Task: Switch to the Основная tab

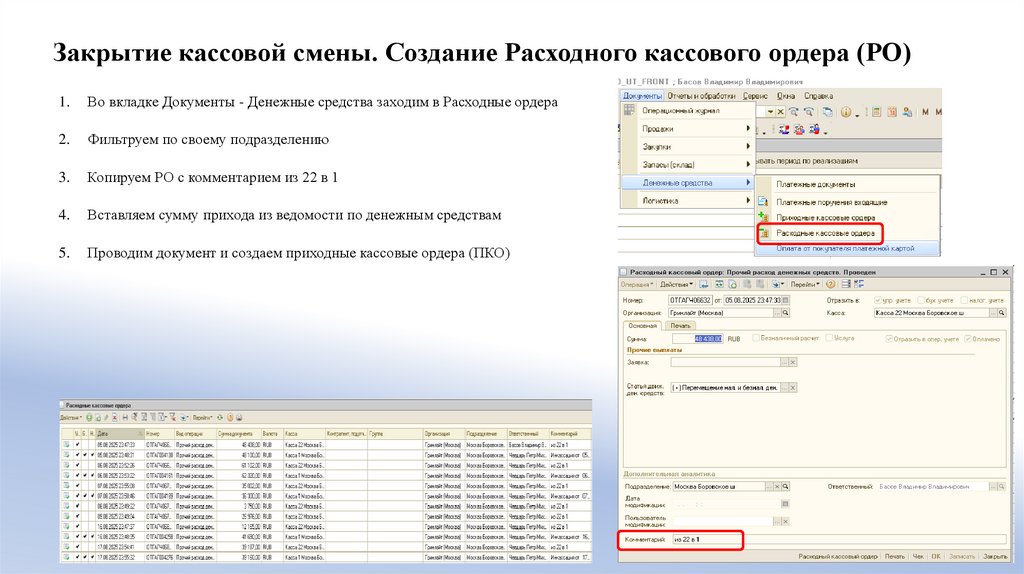Action: pos(643,326)
